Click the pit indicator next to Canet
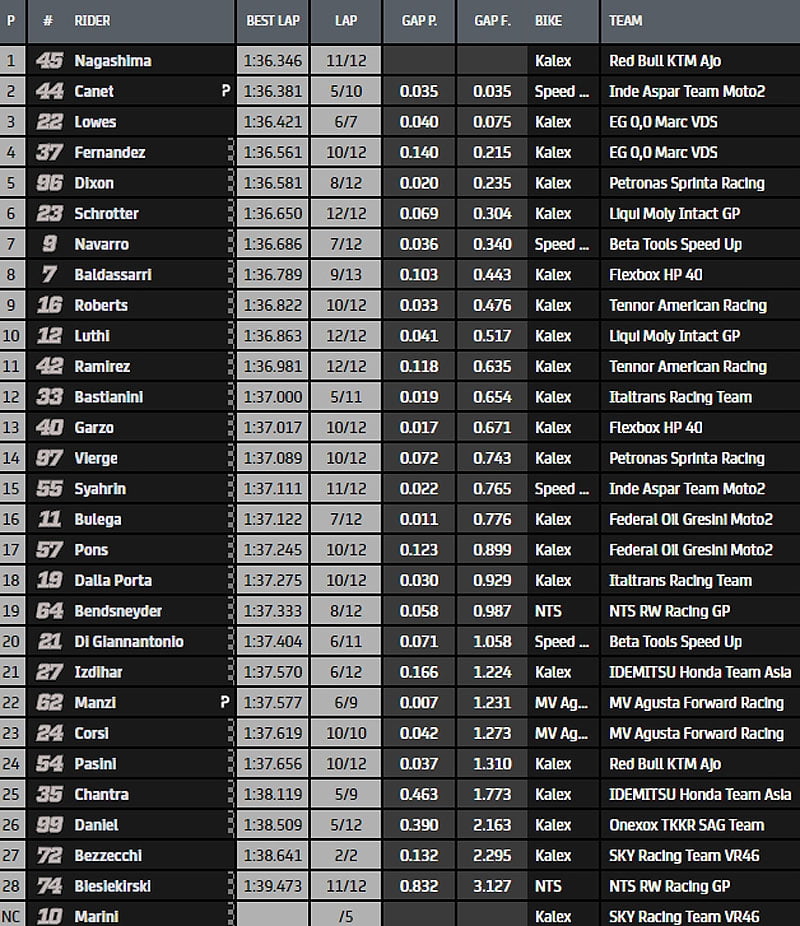Screen dimensions: 800x926 (226, 91)
